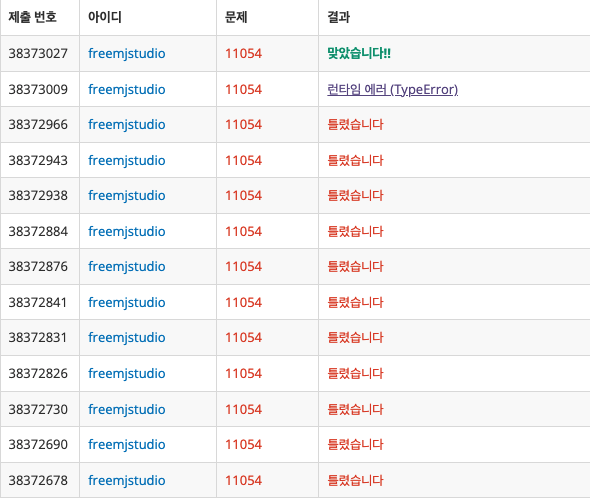Open problem 11054 link in row 38372943

[243, 161]
